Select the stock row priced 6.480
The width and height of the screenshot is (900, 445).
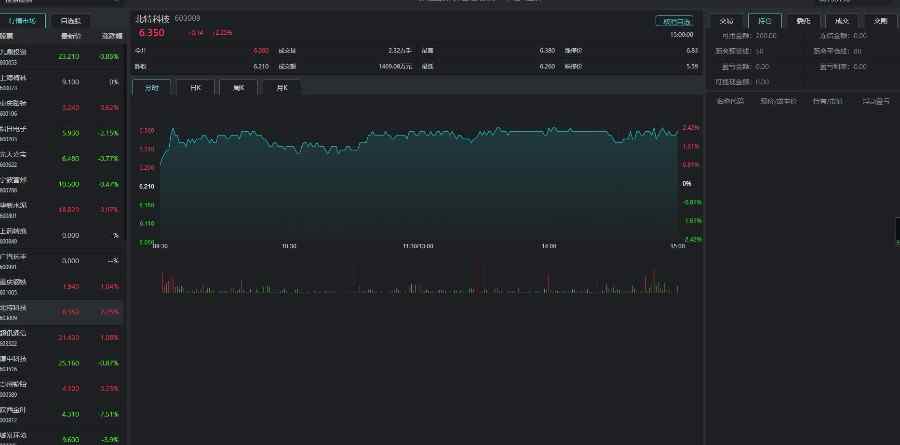point(61,158)
